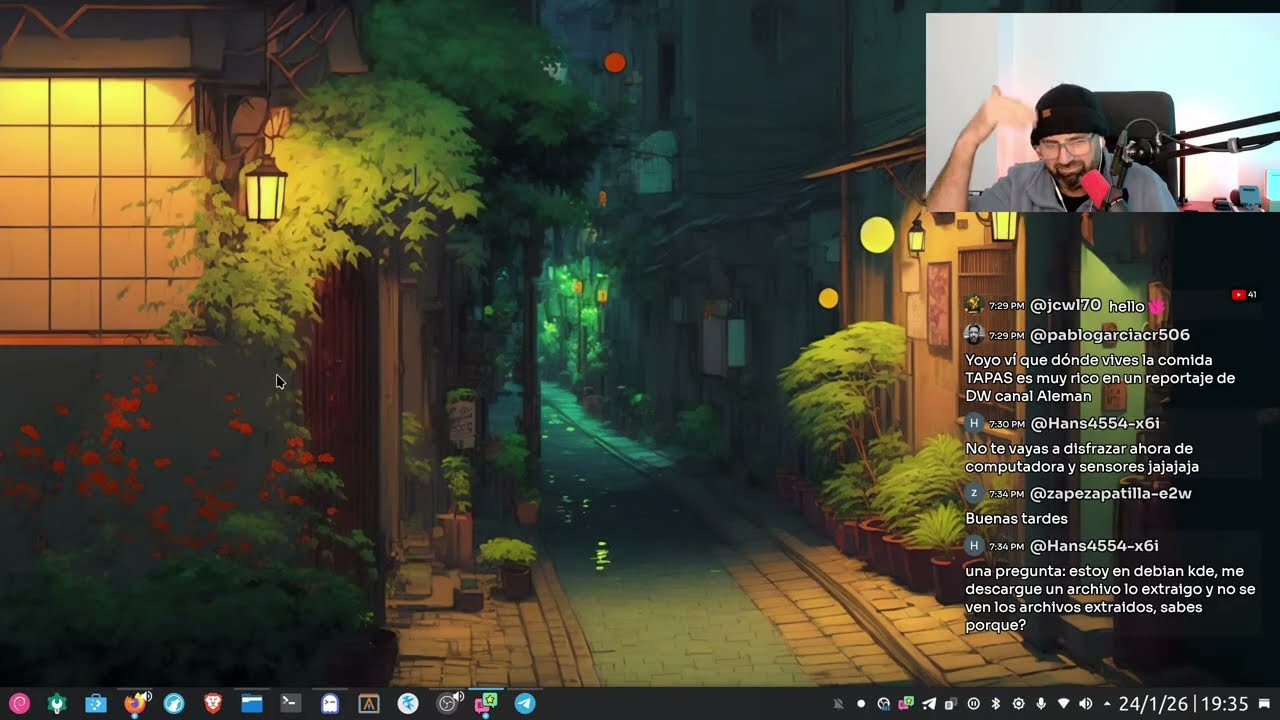1280x720 pixels.
Task: Open the brightness settings tray icon
Action: point(1018,704)
